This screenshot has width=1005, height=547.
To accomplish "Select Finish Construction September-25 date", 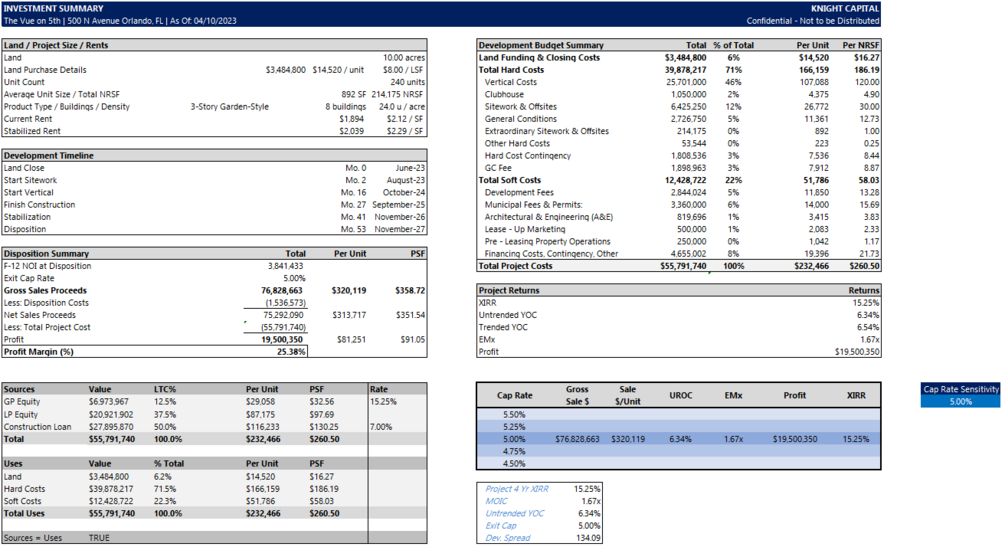I will coord(398,205).
